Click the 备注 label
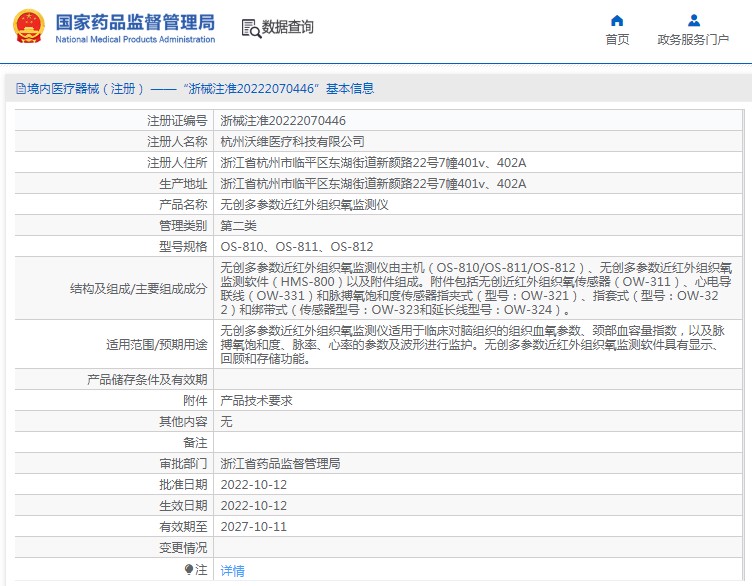 [x=195, y=443]
